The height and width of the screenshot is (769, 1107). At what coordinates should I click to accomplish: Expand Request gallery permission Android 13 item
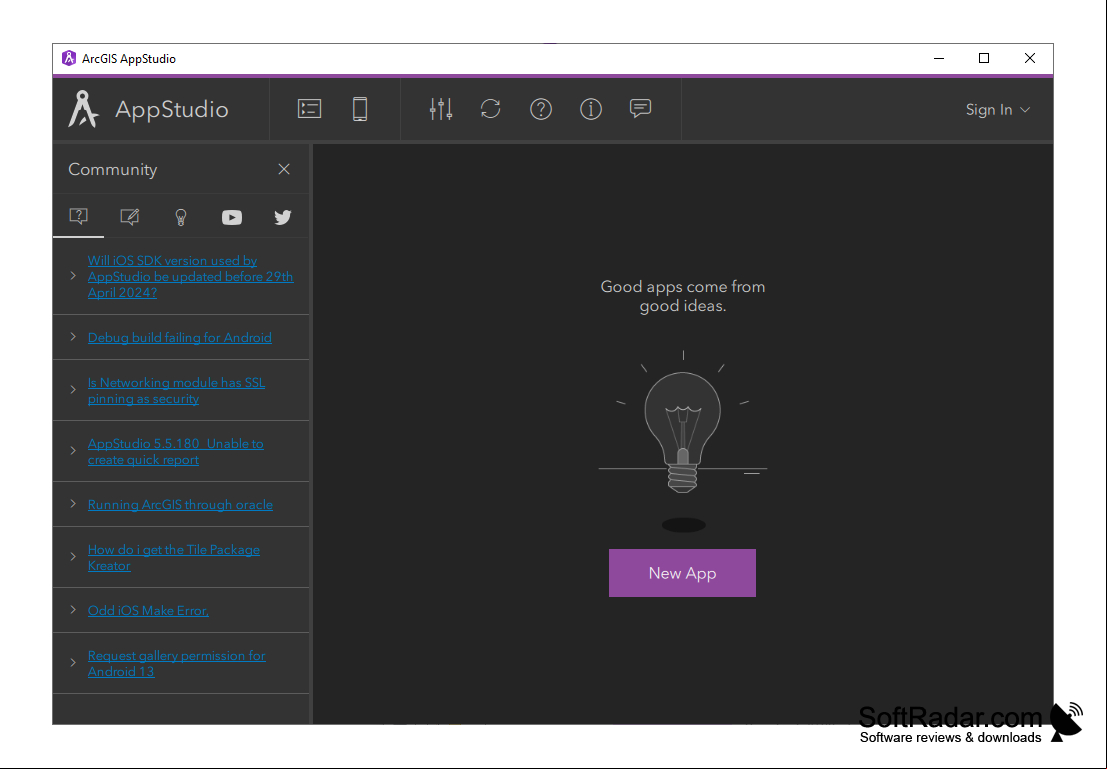tap(73, 662)
